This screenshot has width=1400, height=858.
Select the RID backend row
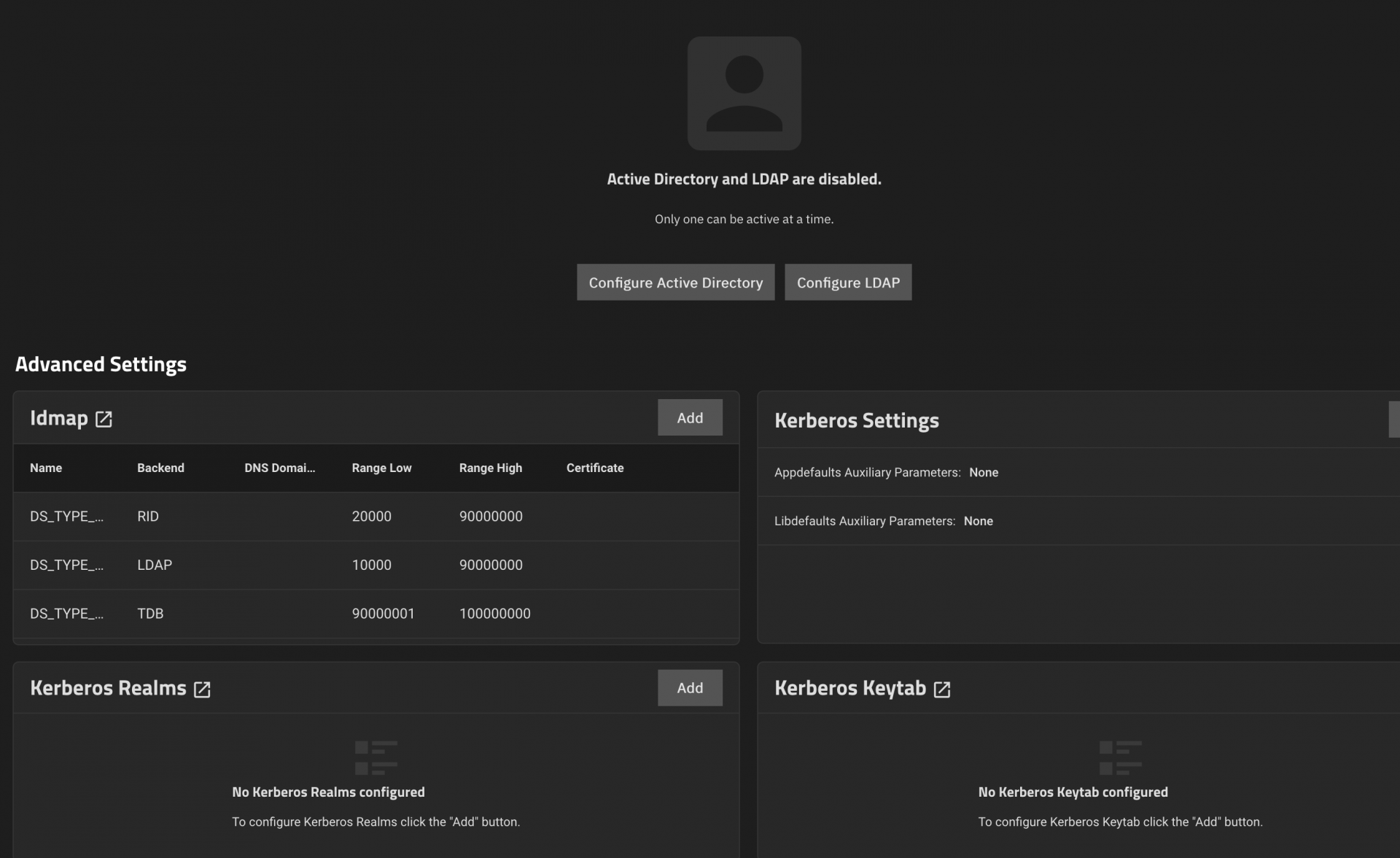tap(376, 517)
